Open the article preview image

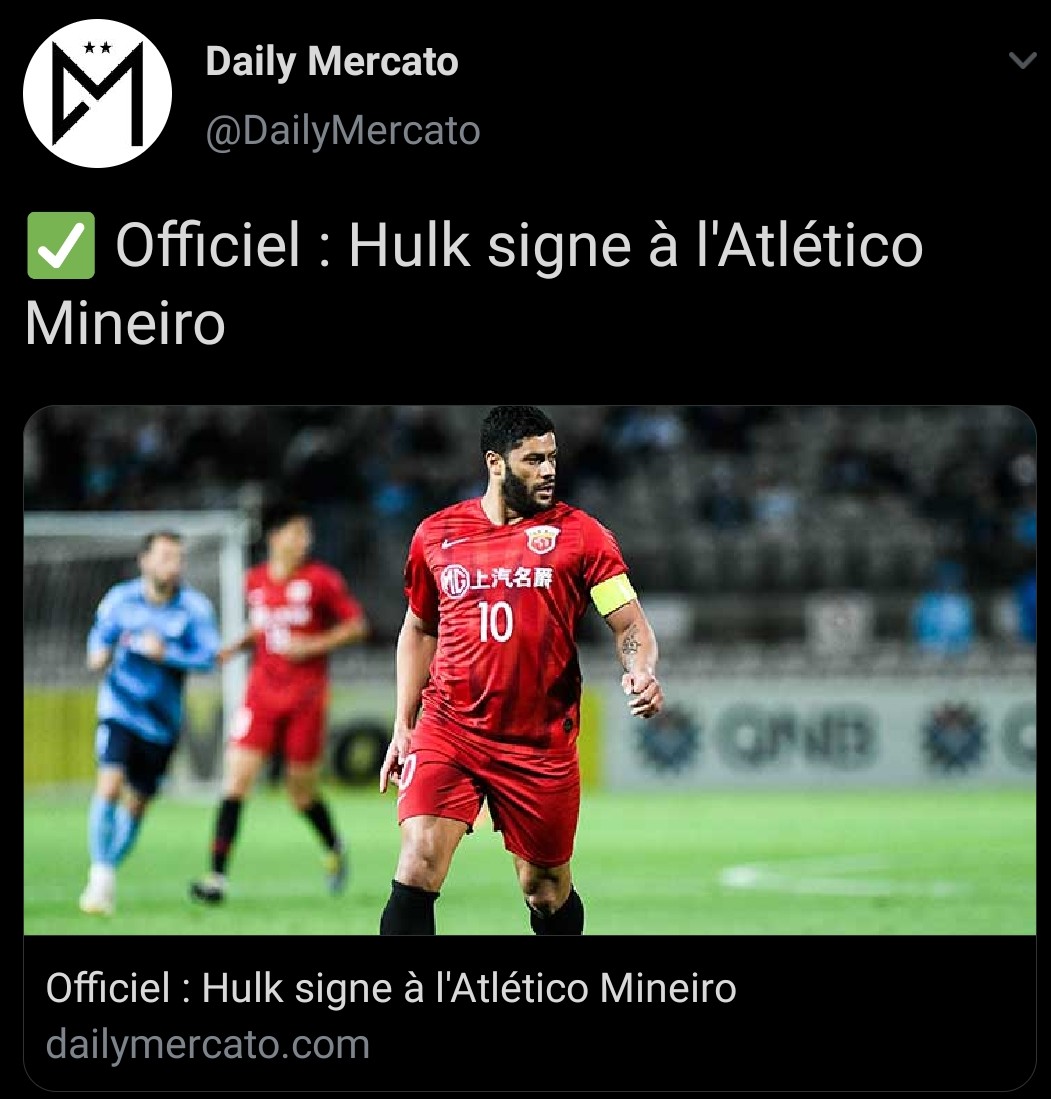point(530,670)
